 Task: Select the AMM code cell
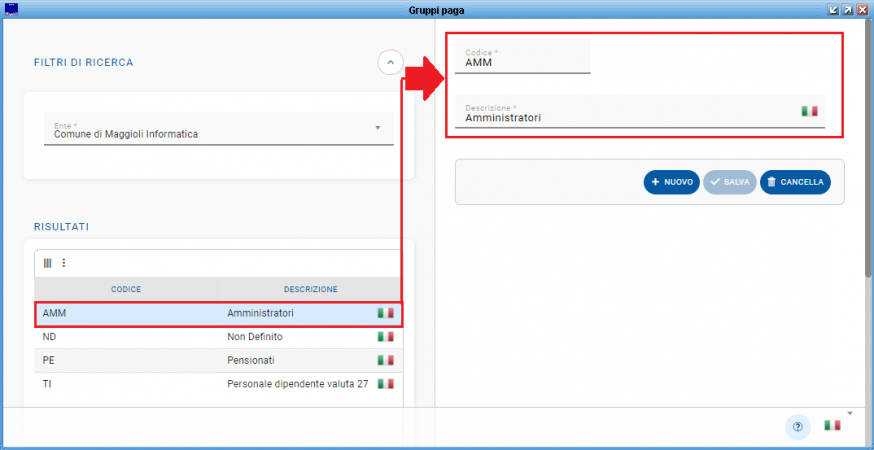click(126, 313)
